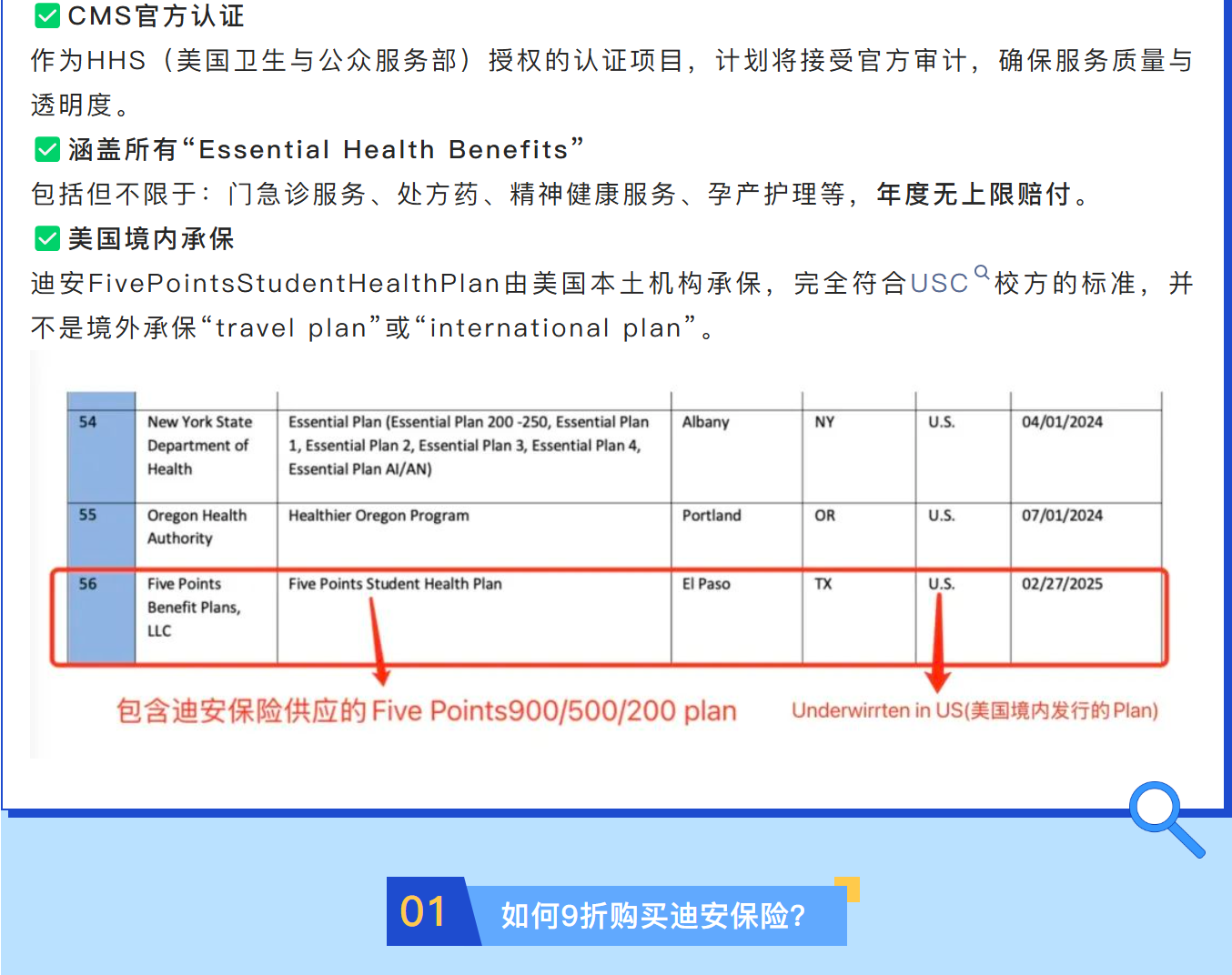Click the bold text 年度无上限赔付
The width and height of the screenshot is (1232, 975).
coord(974,194)
